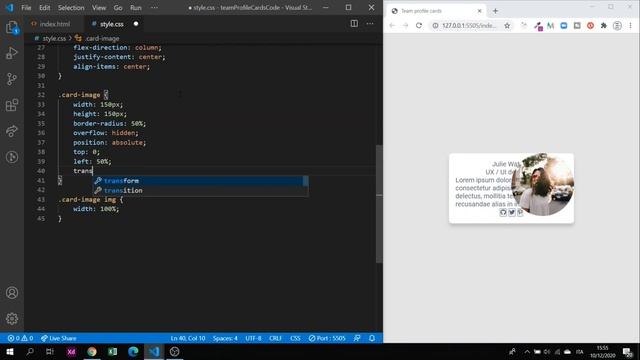
Task: Change file encoding UTF-8
Action: pos(253,338)
